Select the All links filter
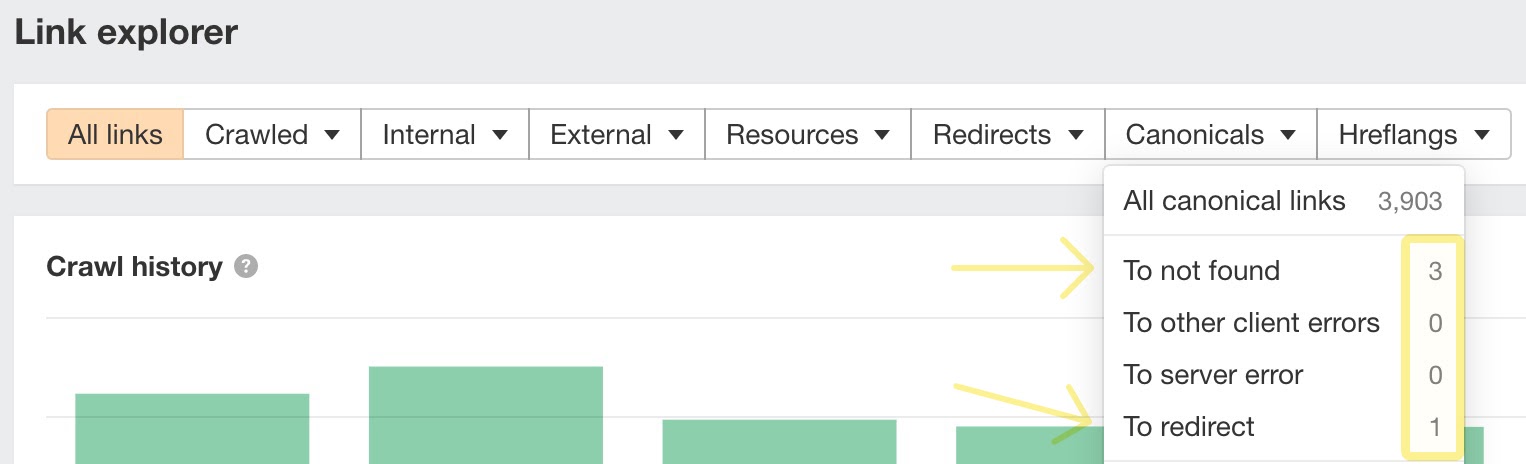Viewport: 1526px width, 464px height. click(115, 135)
